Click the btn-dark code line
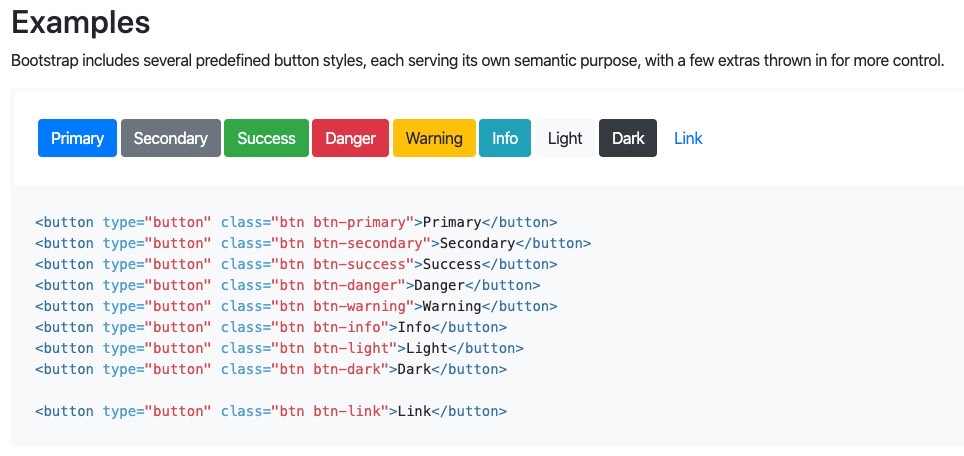Image resolution: width=964 pixels, height=456 pixels. (271, 369)
